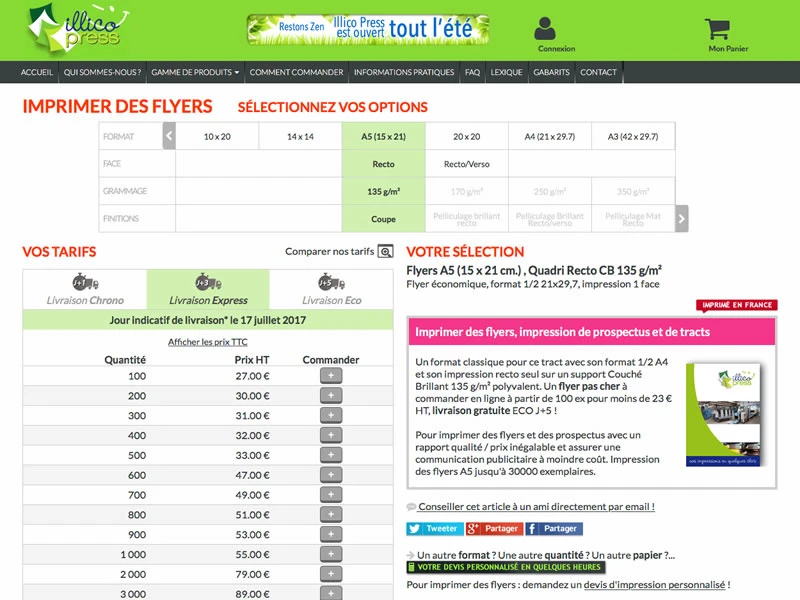
Task: Go to Accueil in the navigation bar
Action: pos(37,72)
